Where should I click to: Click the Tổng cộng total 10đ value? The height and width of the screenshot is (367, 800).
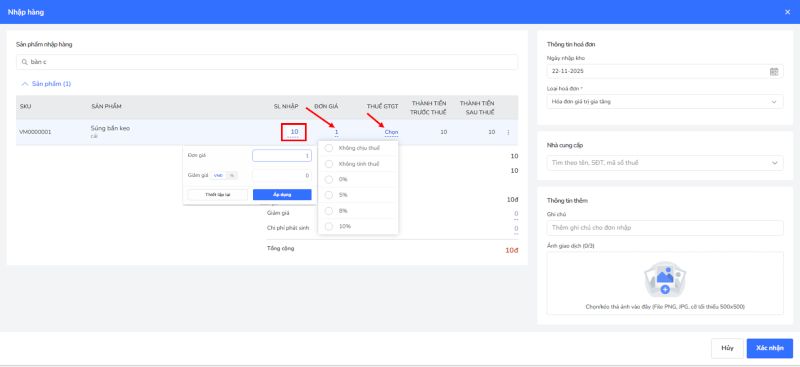pos(512,251)
